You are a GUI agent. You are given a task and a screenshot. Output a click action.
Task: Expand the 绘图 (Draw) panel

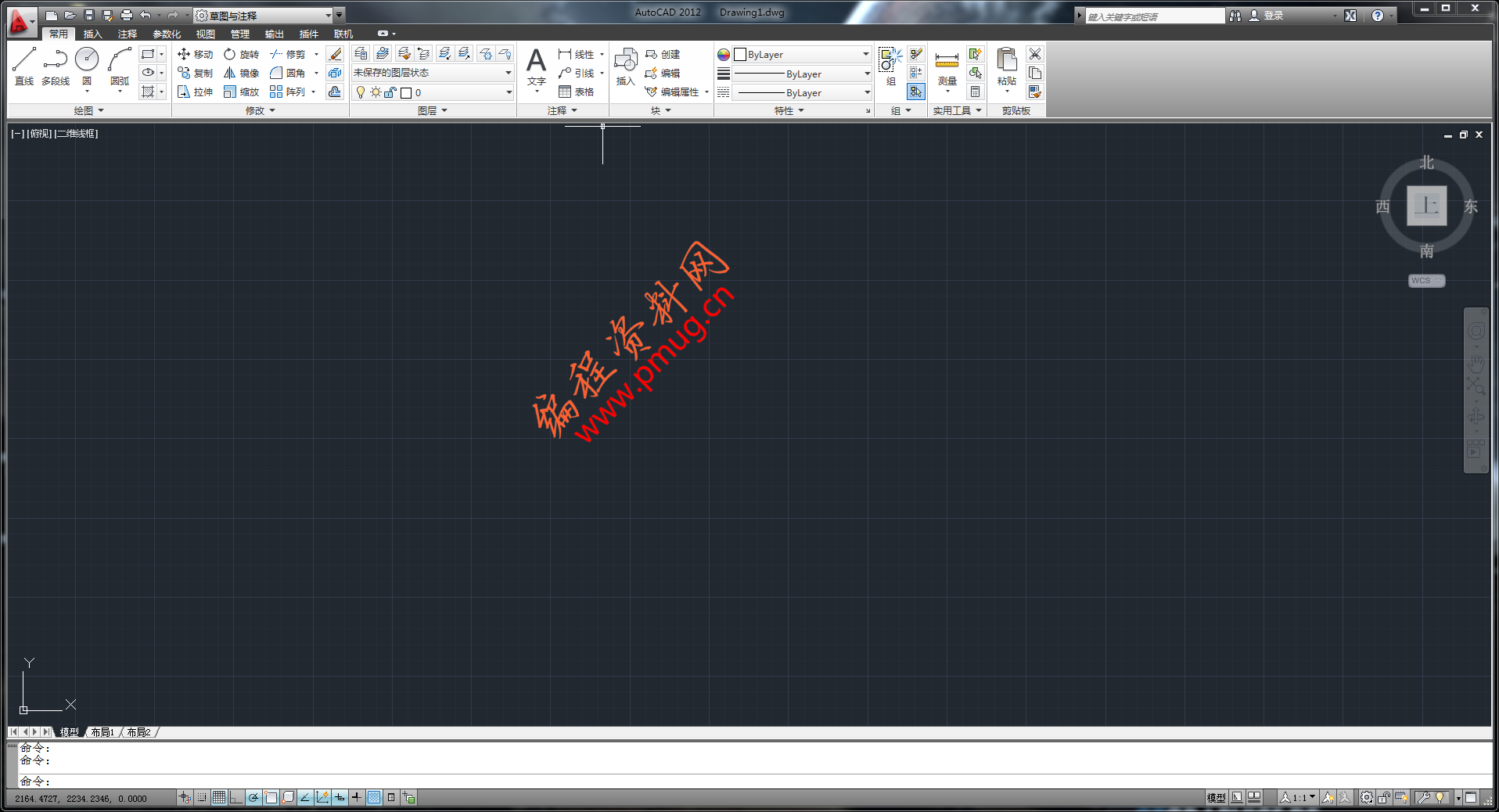tap(88, 110)
